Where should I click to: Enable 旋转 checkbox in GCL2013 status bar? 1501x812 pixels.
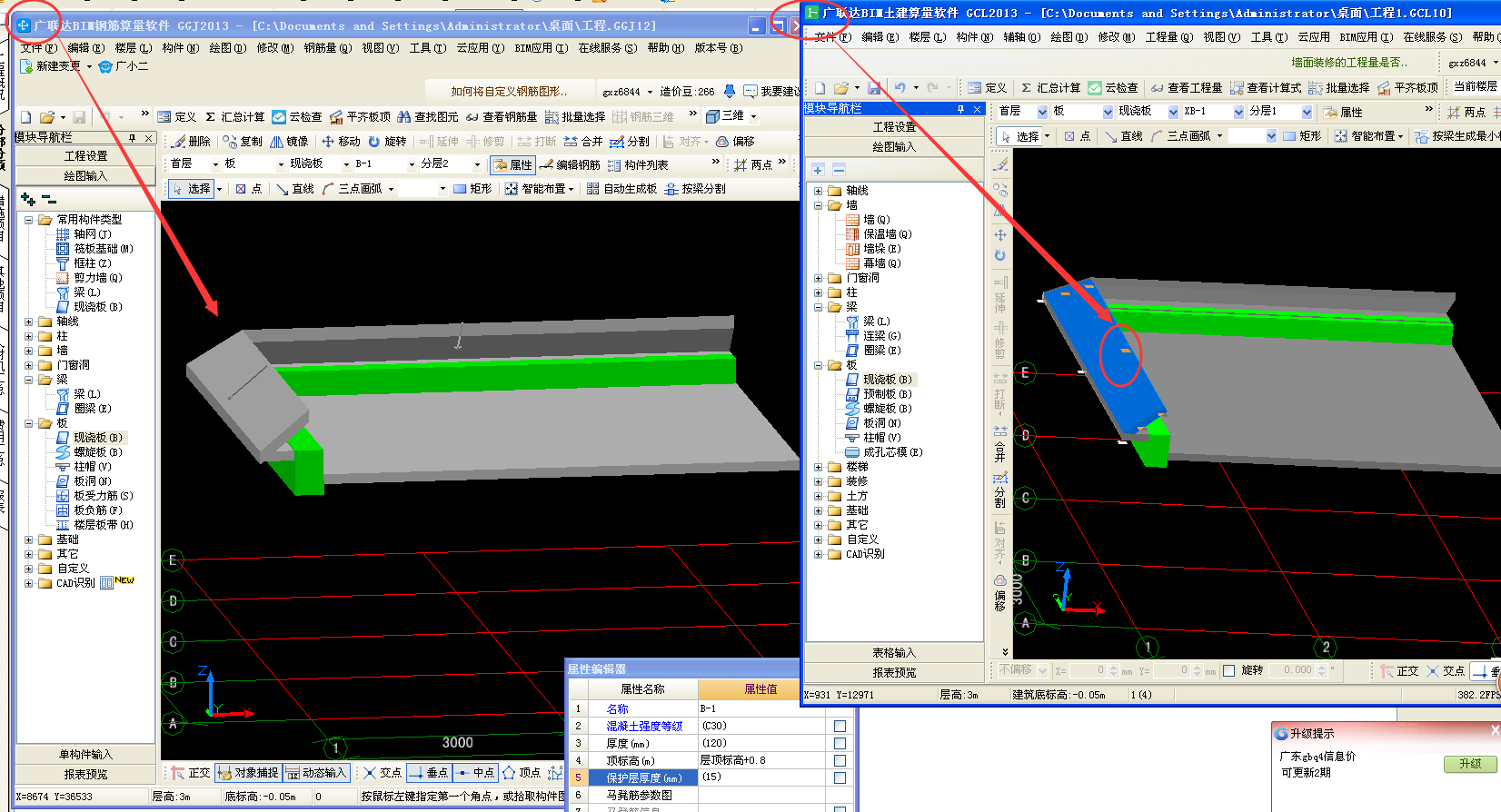click(1229, 670)
